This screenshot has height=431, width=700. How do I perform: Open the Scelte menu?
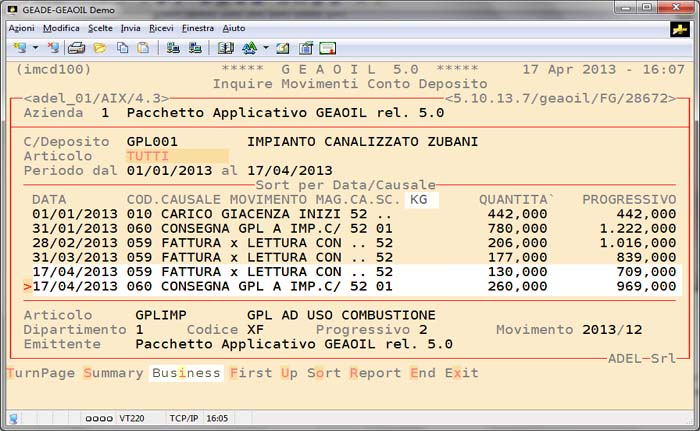pyautogui.click(x=100, y=28)
